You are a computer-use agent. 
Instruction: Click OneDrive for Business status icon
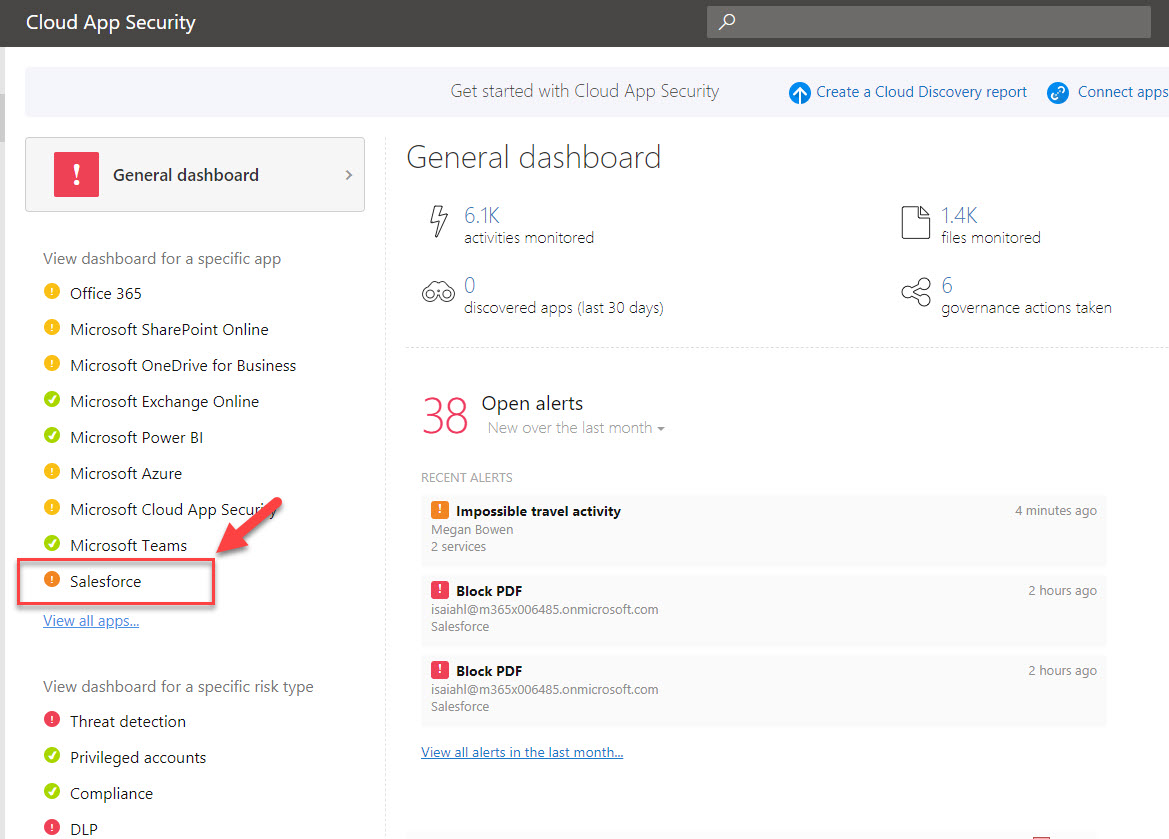coord(51,362)
